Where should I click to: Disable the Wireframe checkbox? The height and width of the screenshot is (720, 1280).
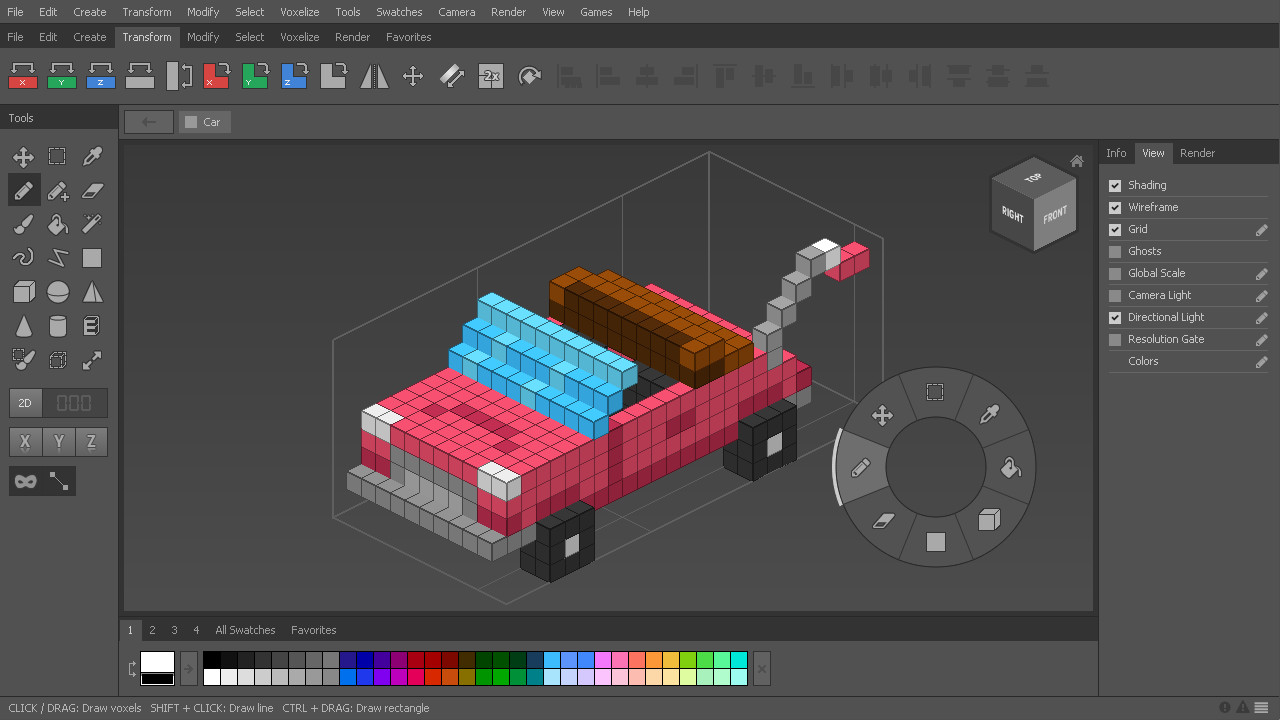coord(1115,207)
